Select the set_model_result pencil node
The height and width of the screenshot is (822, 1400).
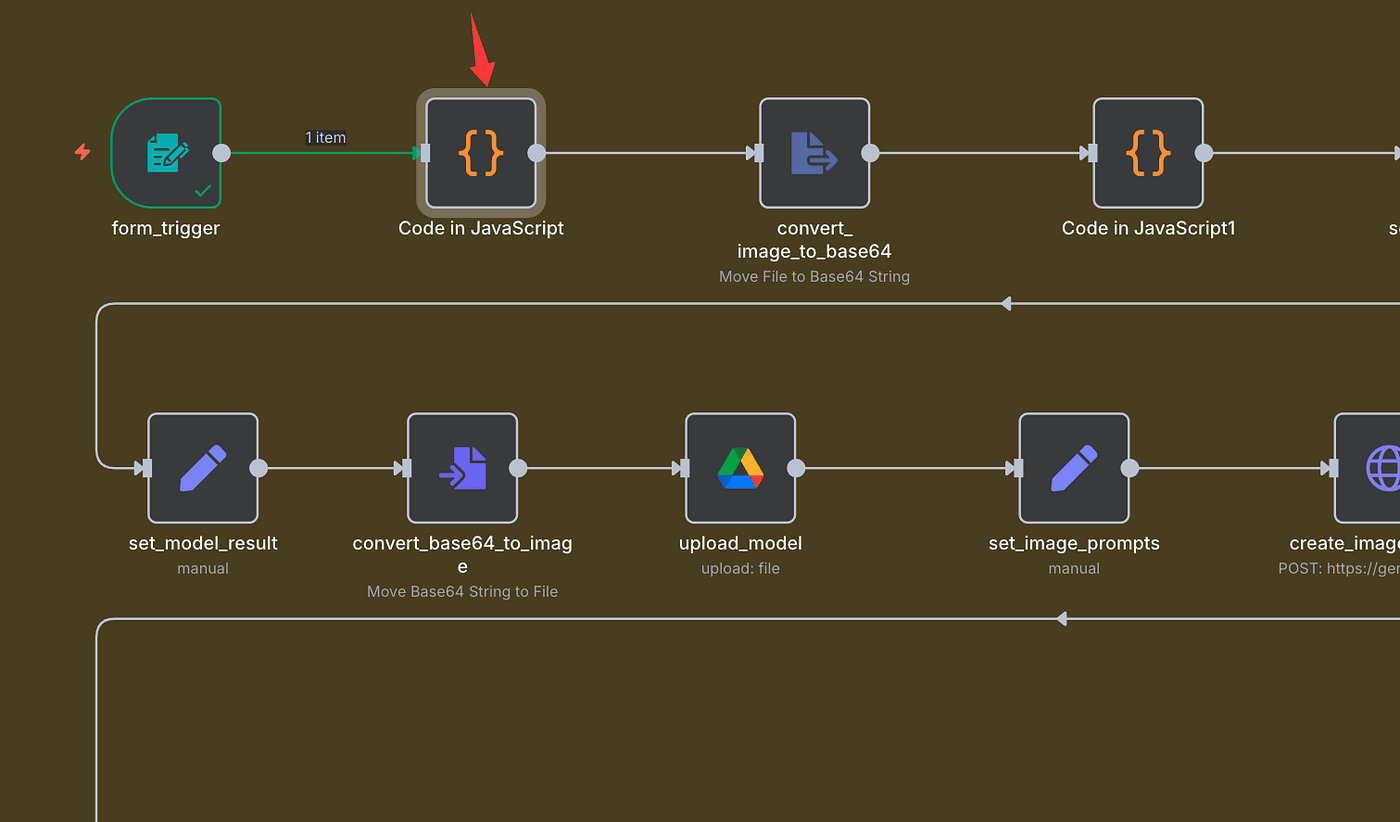pyautogui.click(x=203, y=468)
